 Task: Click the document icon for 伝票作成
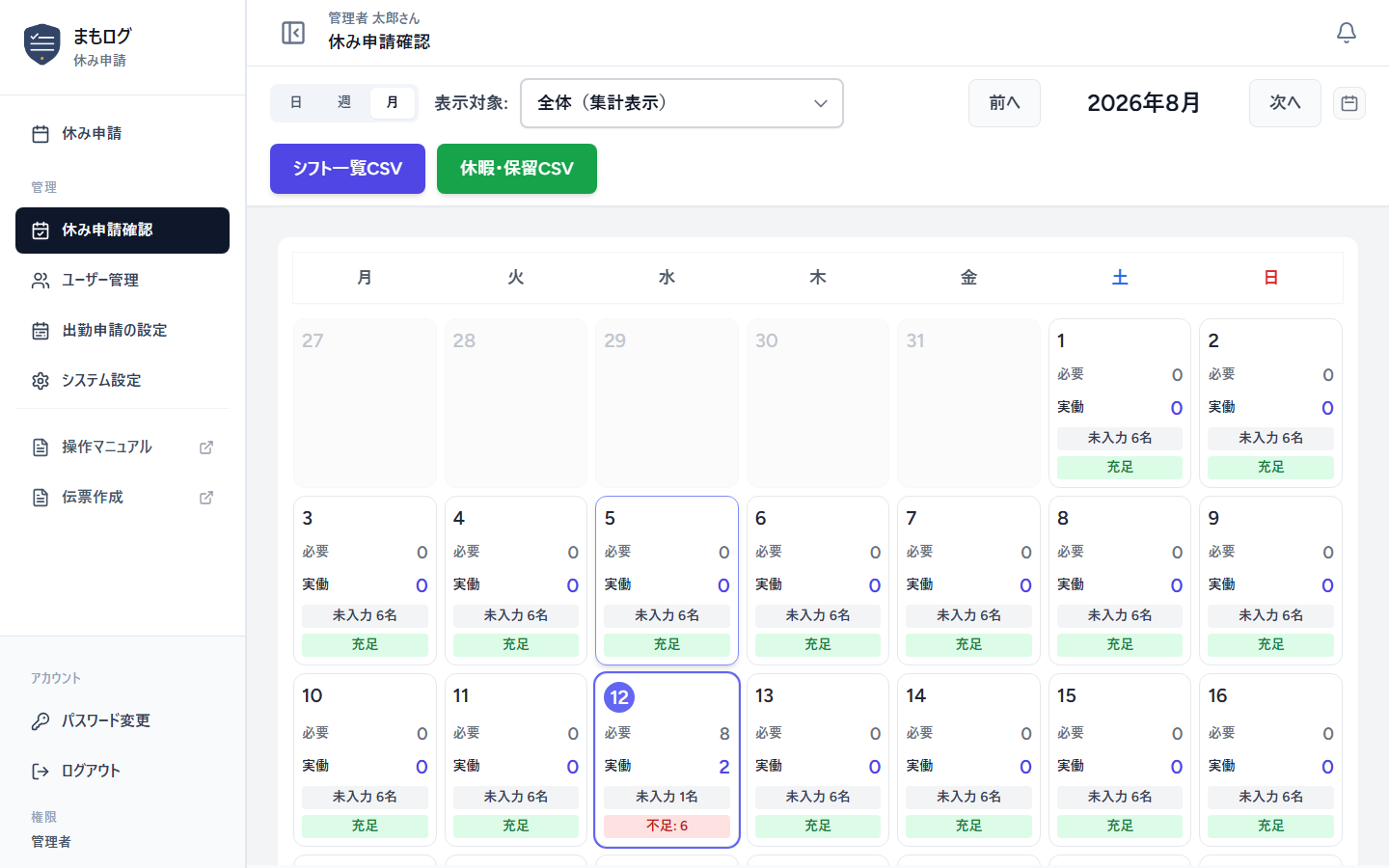point(41,498)
